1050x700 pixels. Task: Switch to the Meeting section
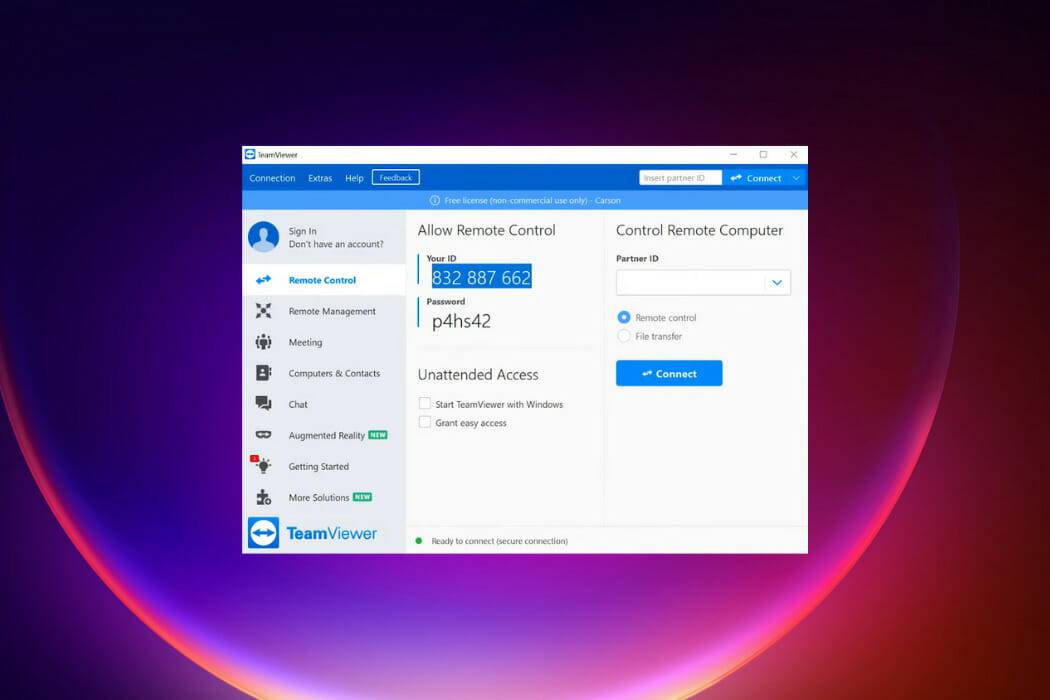pos(324,342)
